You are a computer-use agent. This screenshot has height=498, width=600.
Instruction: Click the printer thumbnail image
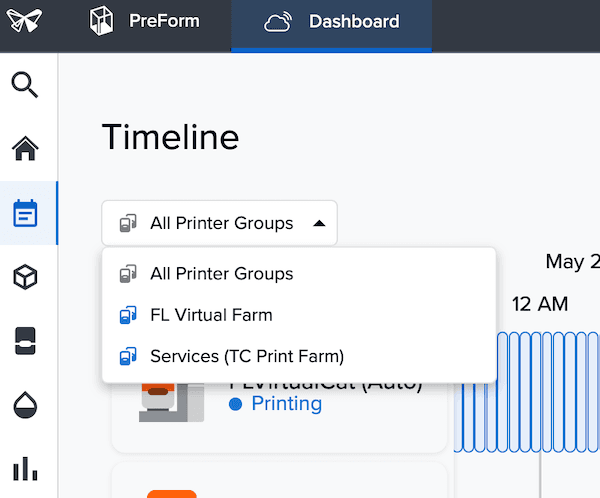171,402
